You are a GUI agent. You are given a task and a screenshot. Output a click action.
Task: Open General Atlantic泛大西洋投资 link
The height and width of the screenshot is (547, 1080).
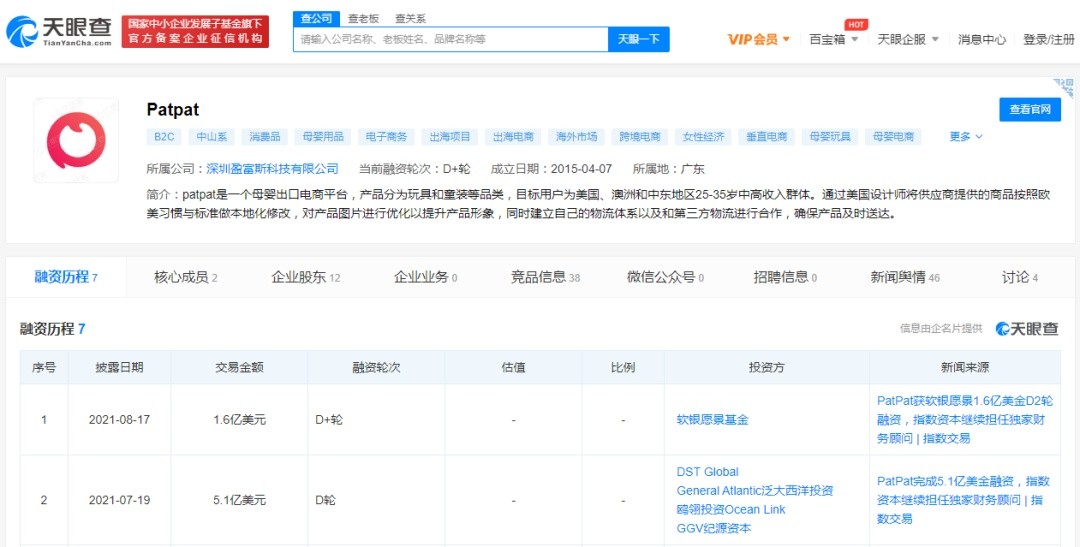click(755, 491)
